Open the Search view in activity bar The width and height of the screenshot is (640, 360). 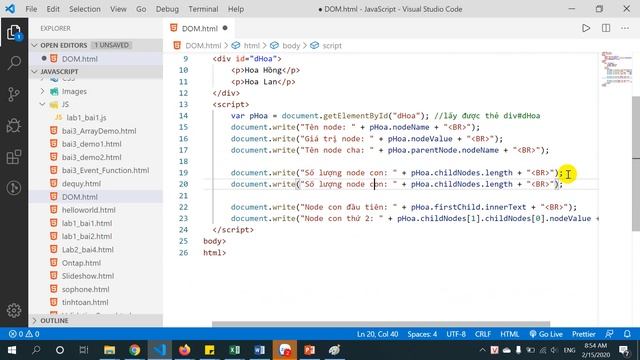click(x=14, y=63)
